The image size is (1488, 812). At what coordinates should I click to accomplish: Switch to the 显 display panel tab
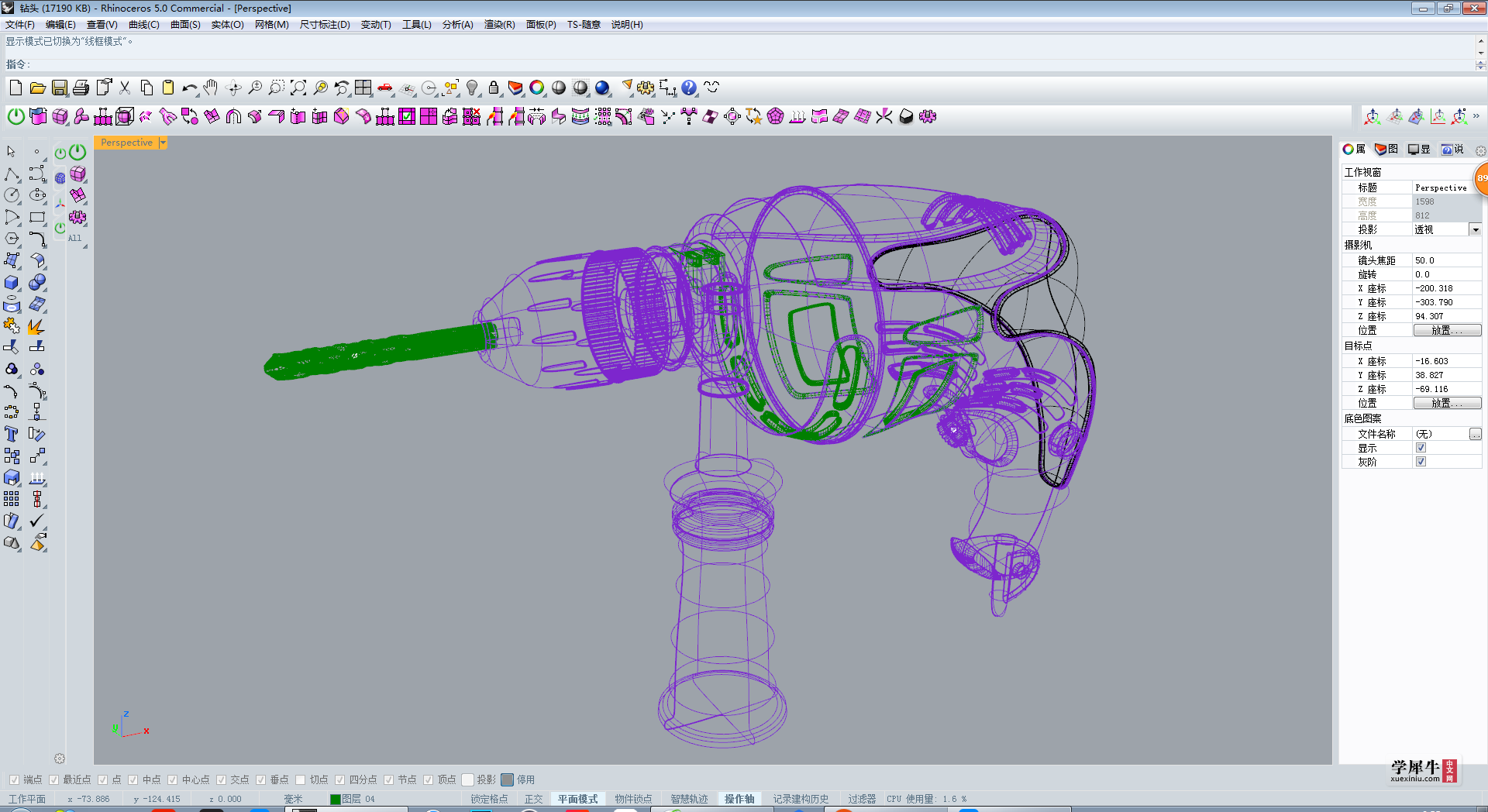tap(1419, 150)
